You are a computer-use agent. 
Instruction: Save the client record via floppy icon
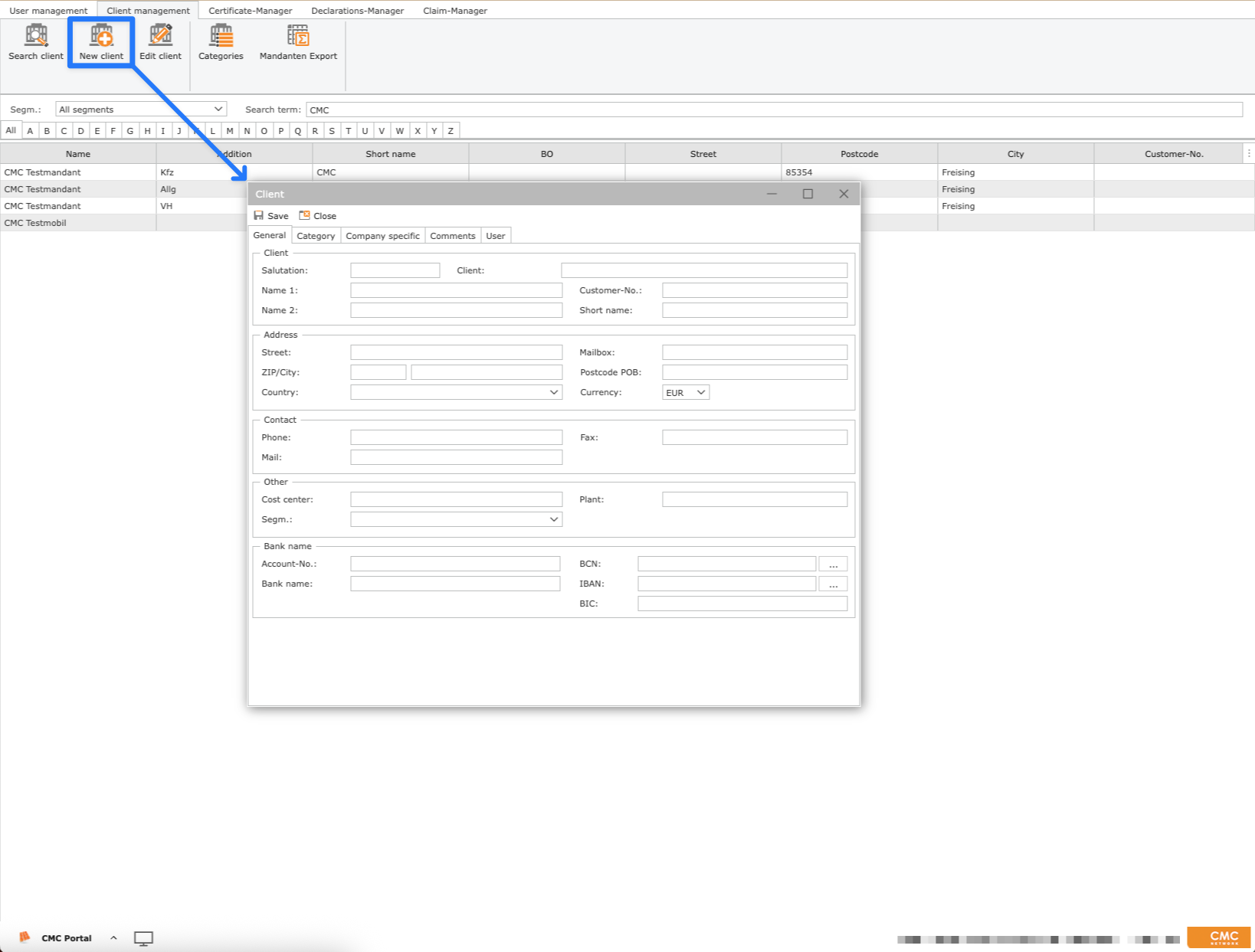coord(259,216)
